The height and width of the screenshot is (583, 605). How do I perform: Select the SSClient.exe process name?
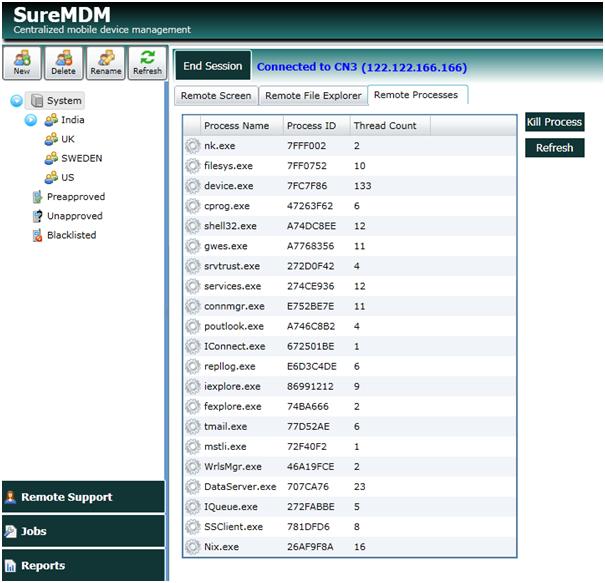[233, 527]
